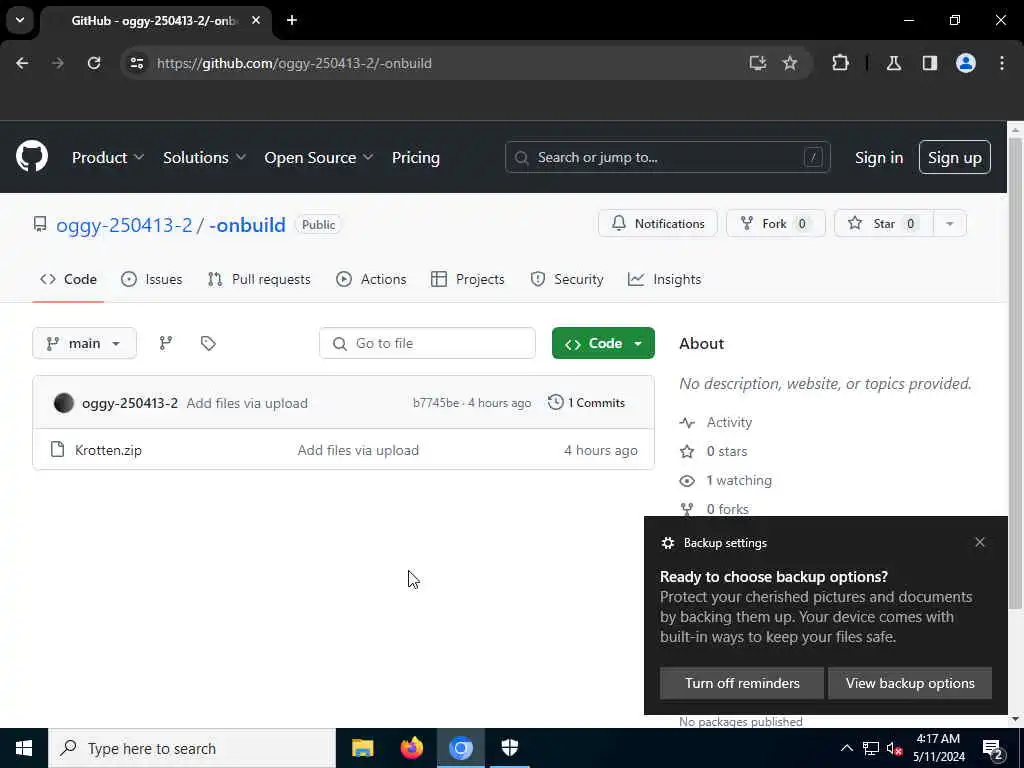1024x768 pixels.
Task: Open the oggy-250413-2 owner link in the repo title
Action: [124, 225]
